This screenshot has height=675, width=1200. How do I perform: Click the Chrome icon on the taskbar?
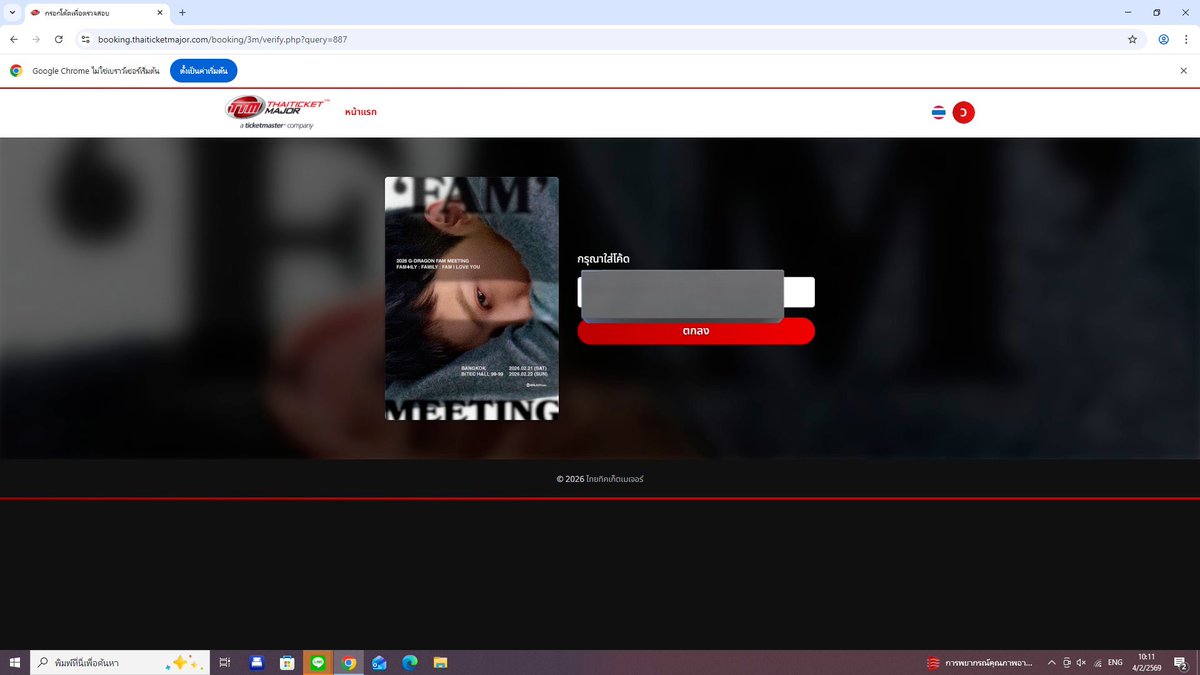[x=348, y=662]
